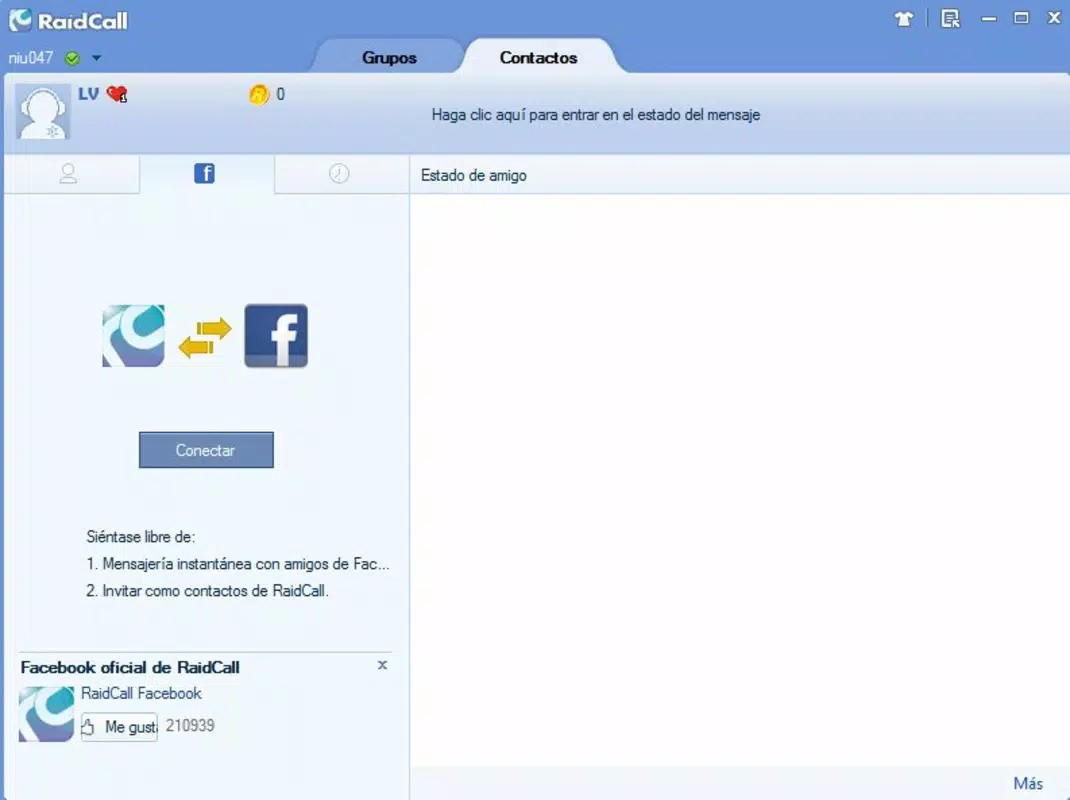Click the Me gusta like button
The width and height of the screenshot is (1070, 800).
coord(119,727)
